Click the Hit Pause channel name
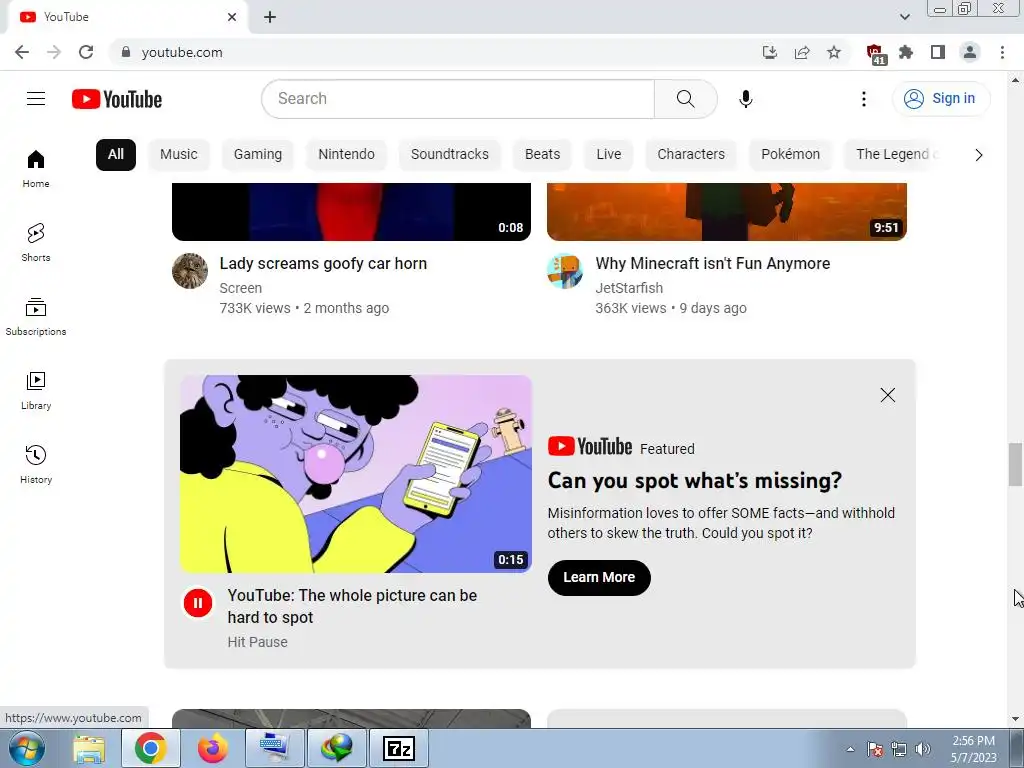1024x768 pixels. click(x=257, y=642)
